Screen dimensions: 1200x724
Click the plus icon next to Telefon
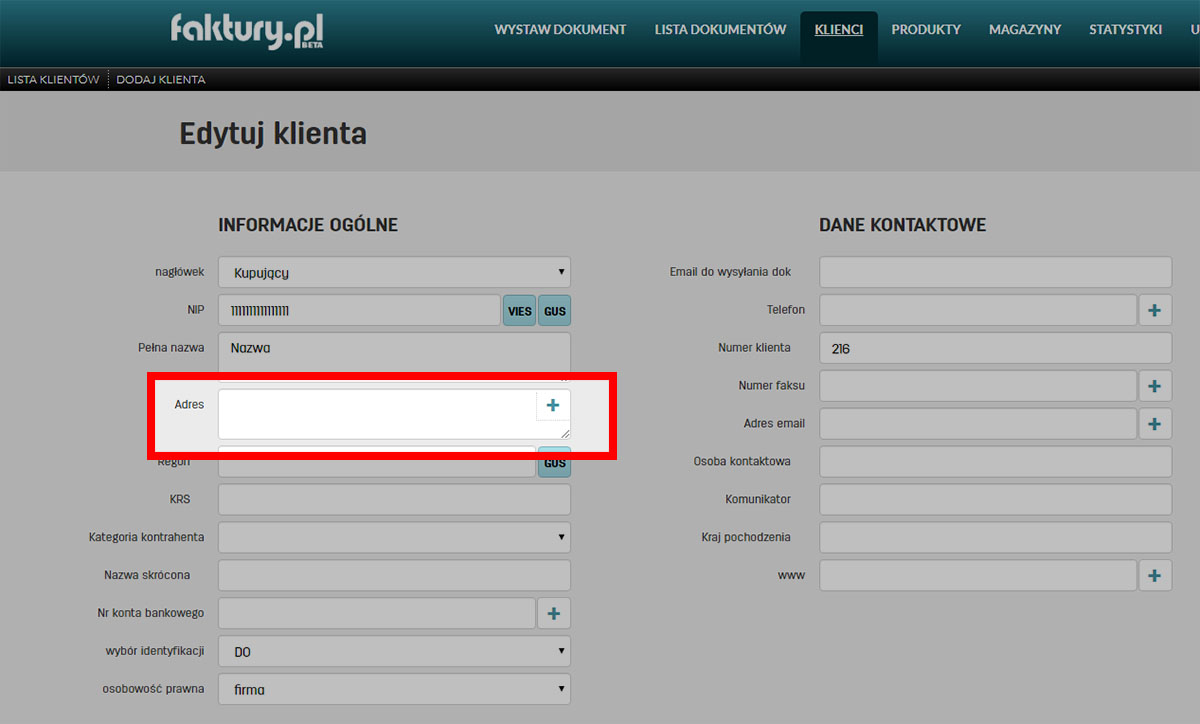[x=1154, y=310]
